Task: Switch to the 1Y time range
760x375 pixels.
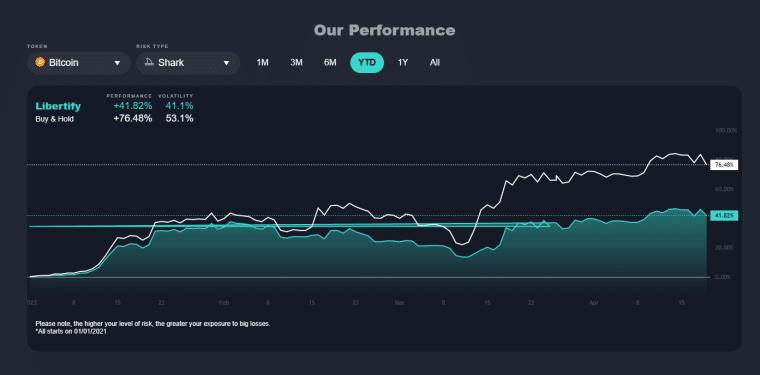Action: pos(403,62)
